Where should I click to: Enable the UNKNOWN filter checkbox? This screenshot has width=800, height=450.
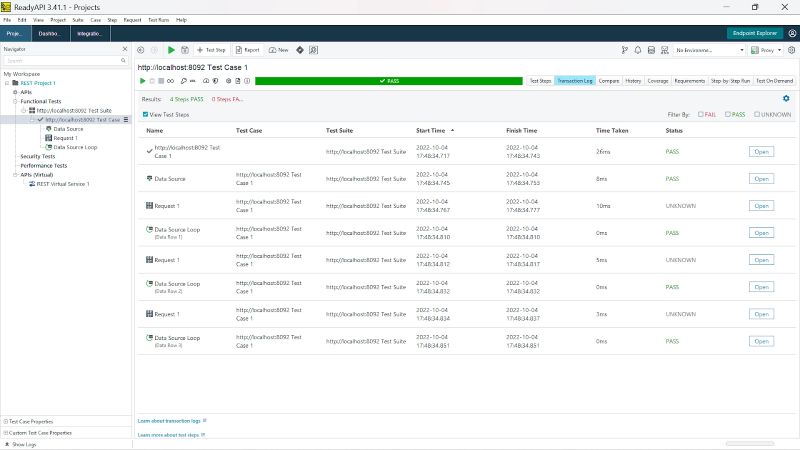(757, 114)
